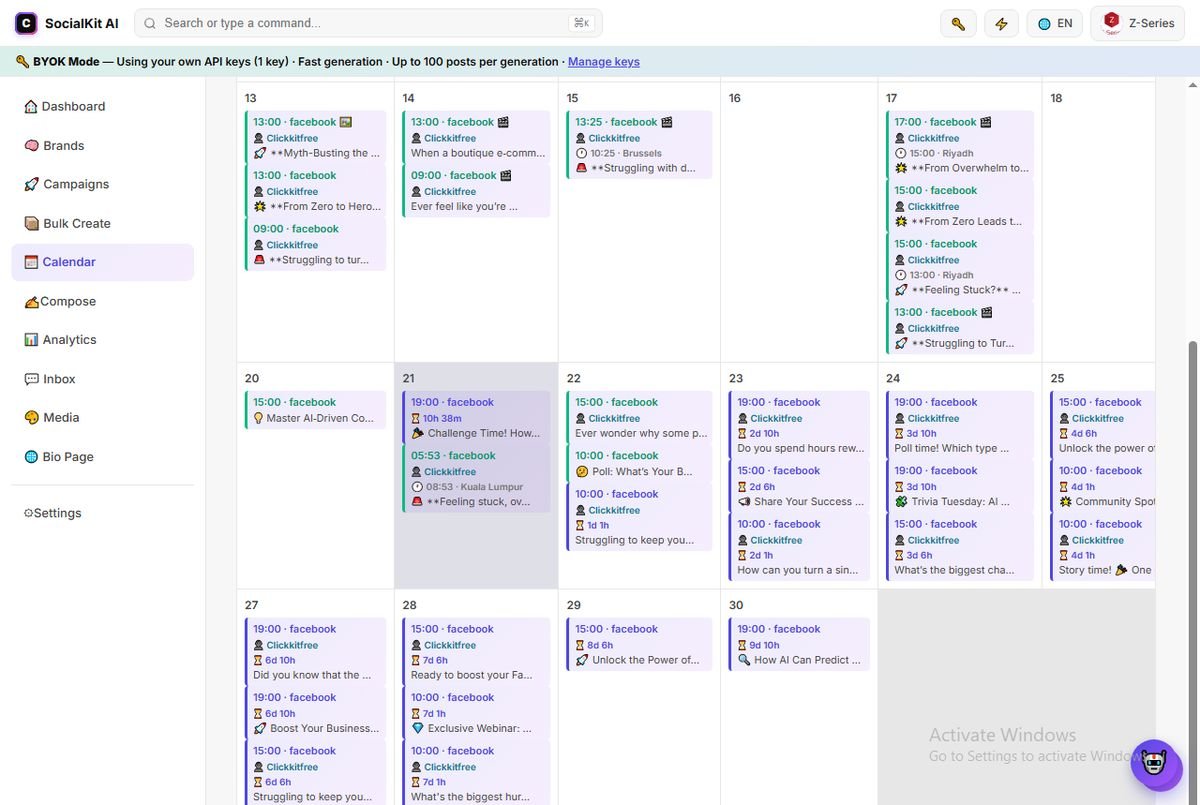Open Inbox in the sidebar
1200x805 pixels.
(103, 379)
